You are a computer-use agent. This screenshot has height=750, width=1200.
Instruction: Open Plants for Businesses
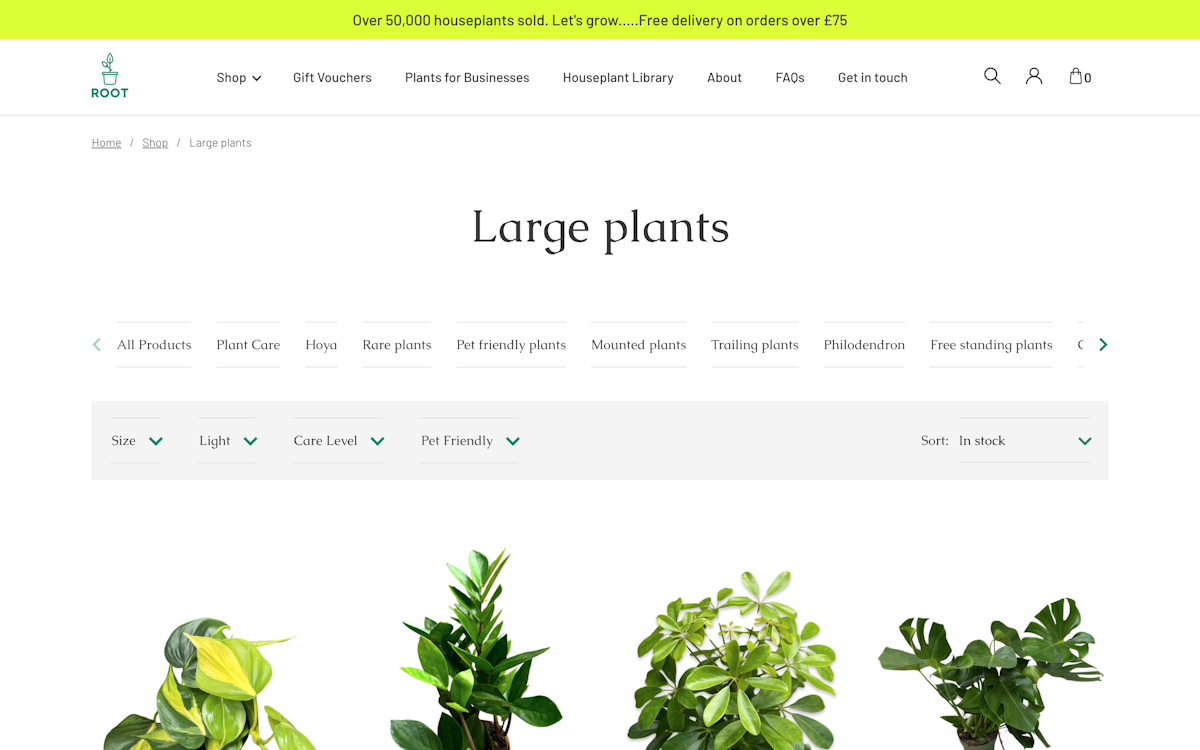[x=467, y=77]
